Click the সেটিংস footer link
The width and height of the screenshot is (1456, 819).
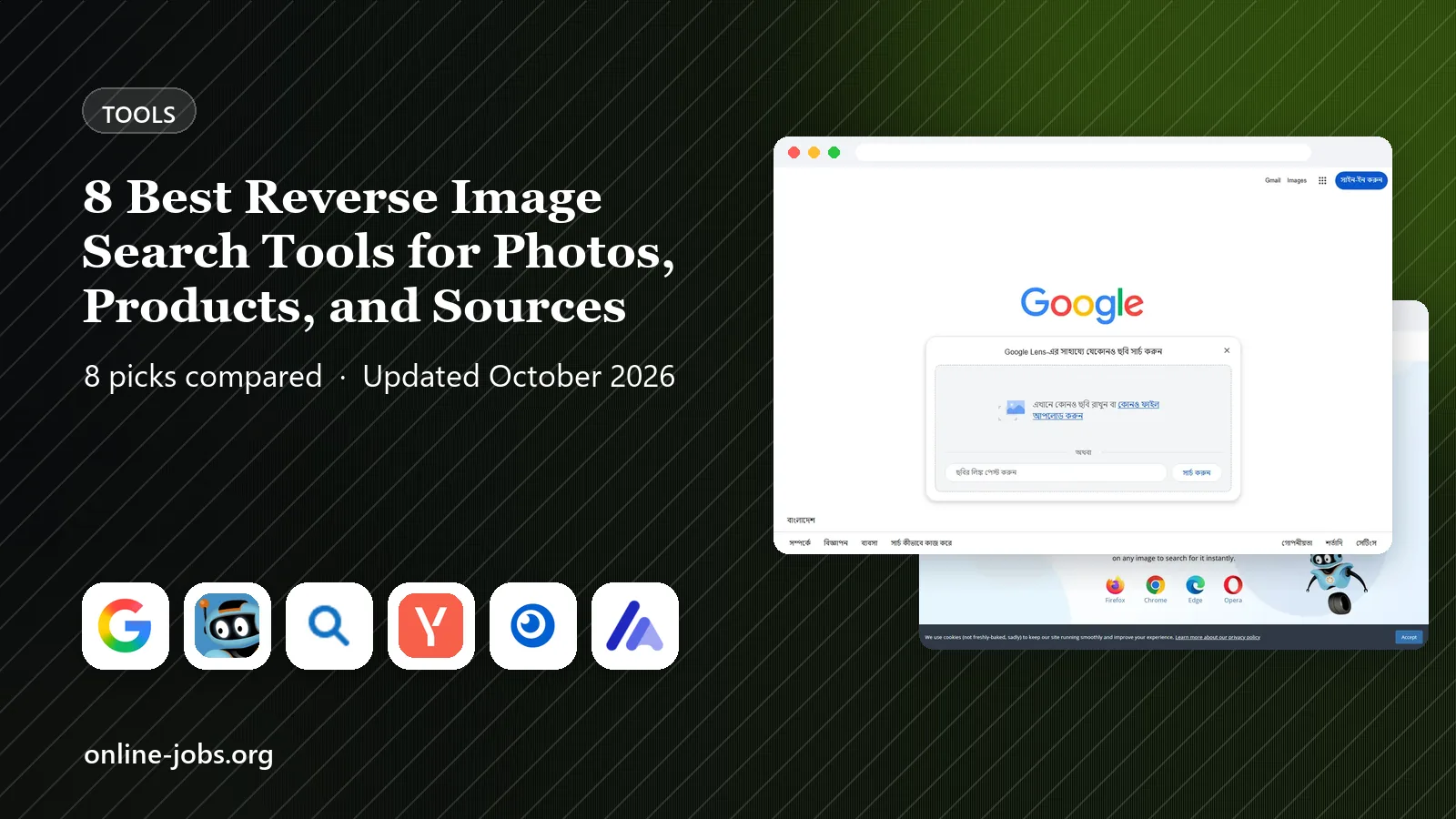[x=1366, y=543]
